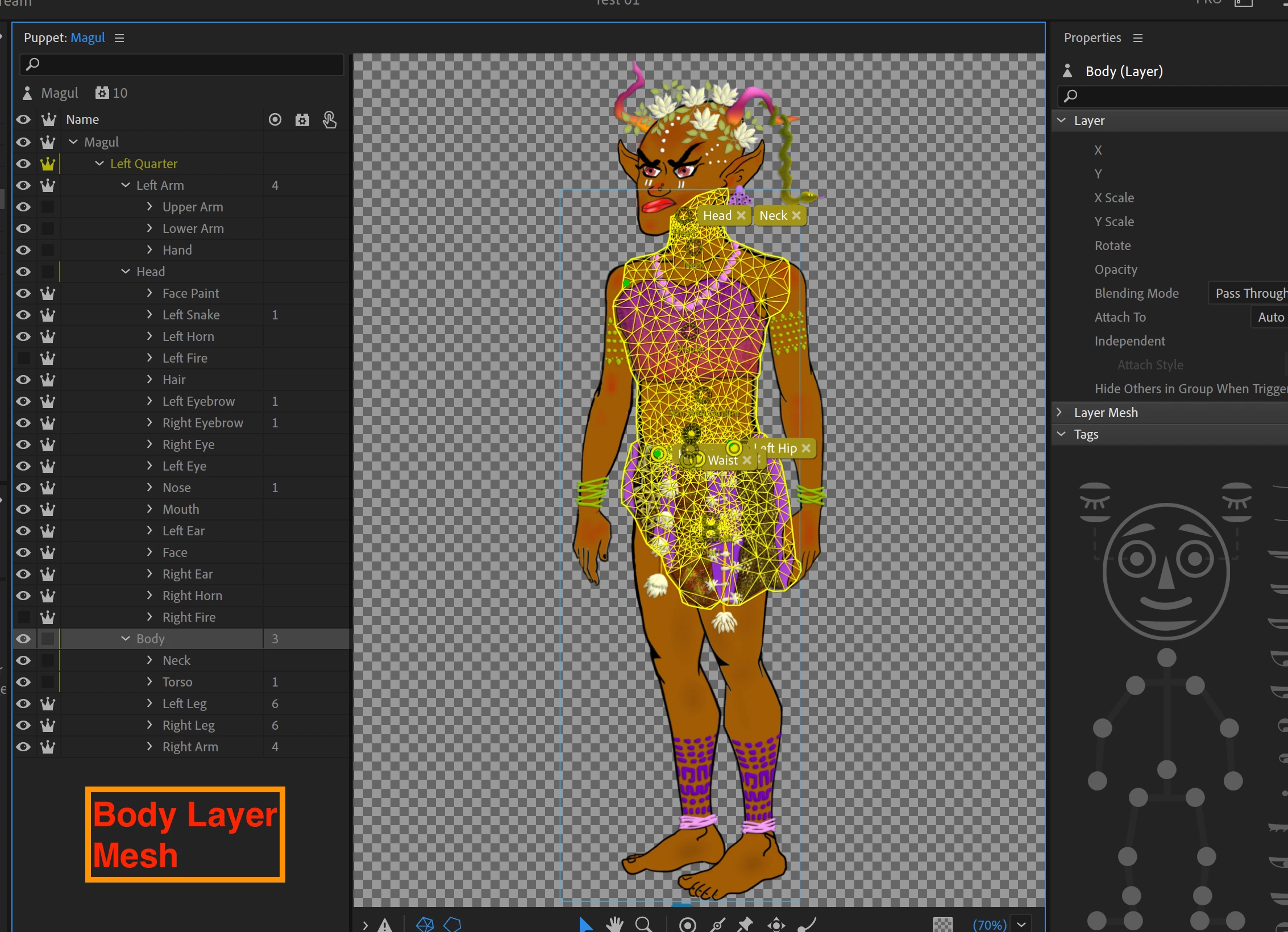
Task: Select the Pin tool
Action: tap(745, 925)
